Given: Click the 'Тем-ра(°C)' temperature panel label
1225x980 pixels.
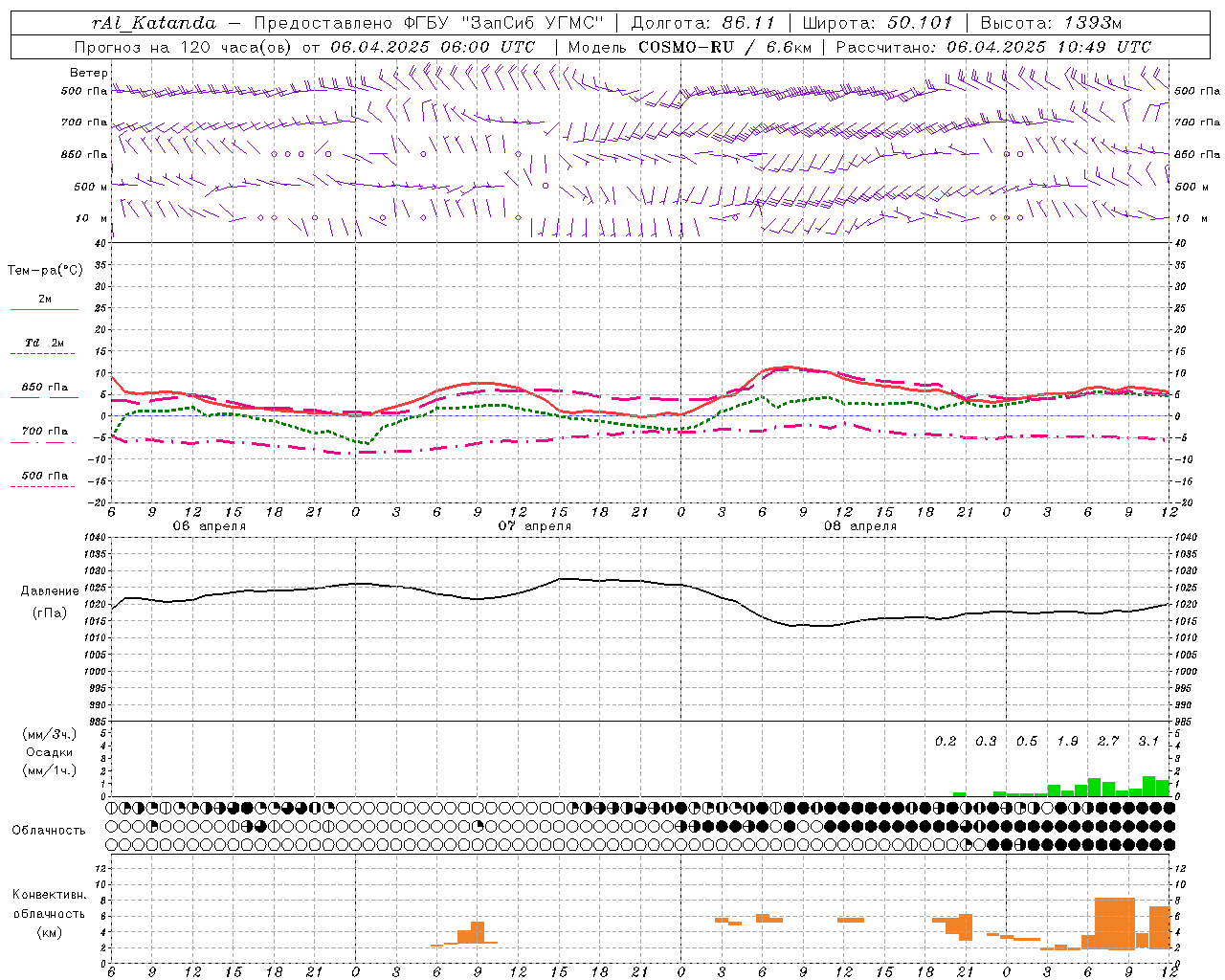Looking at the screenshot, I should pos(45,271).
